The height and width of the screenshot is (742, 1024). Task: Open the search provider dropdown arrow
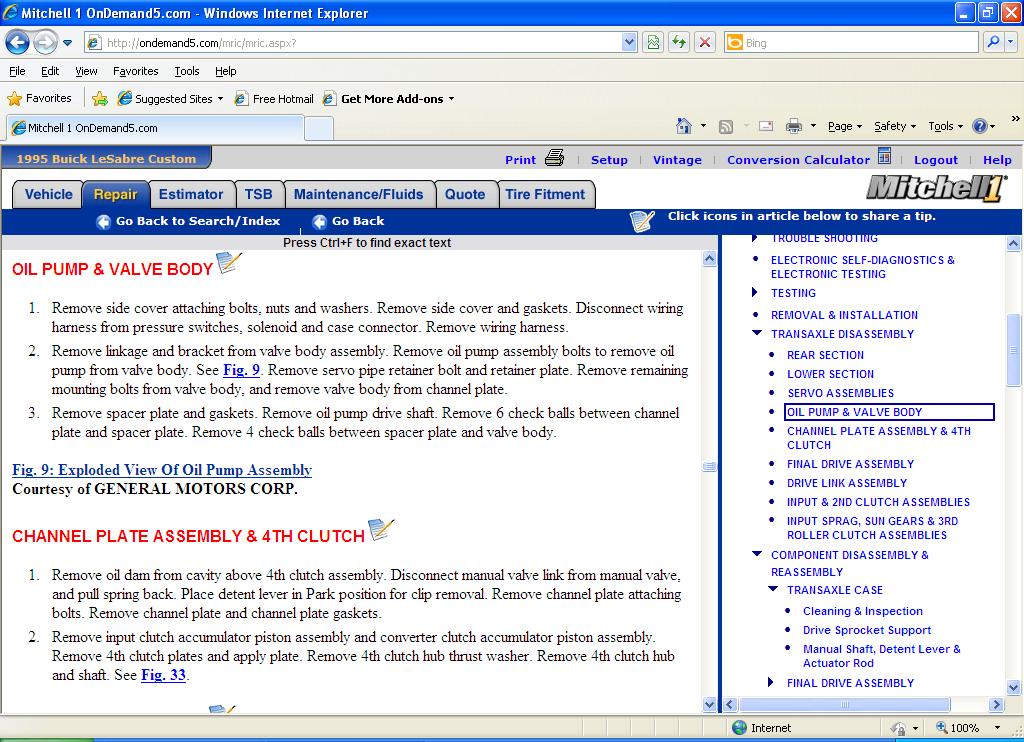tap(1010, 42)
